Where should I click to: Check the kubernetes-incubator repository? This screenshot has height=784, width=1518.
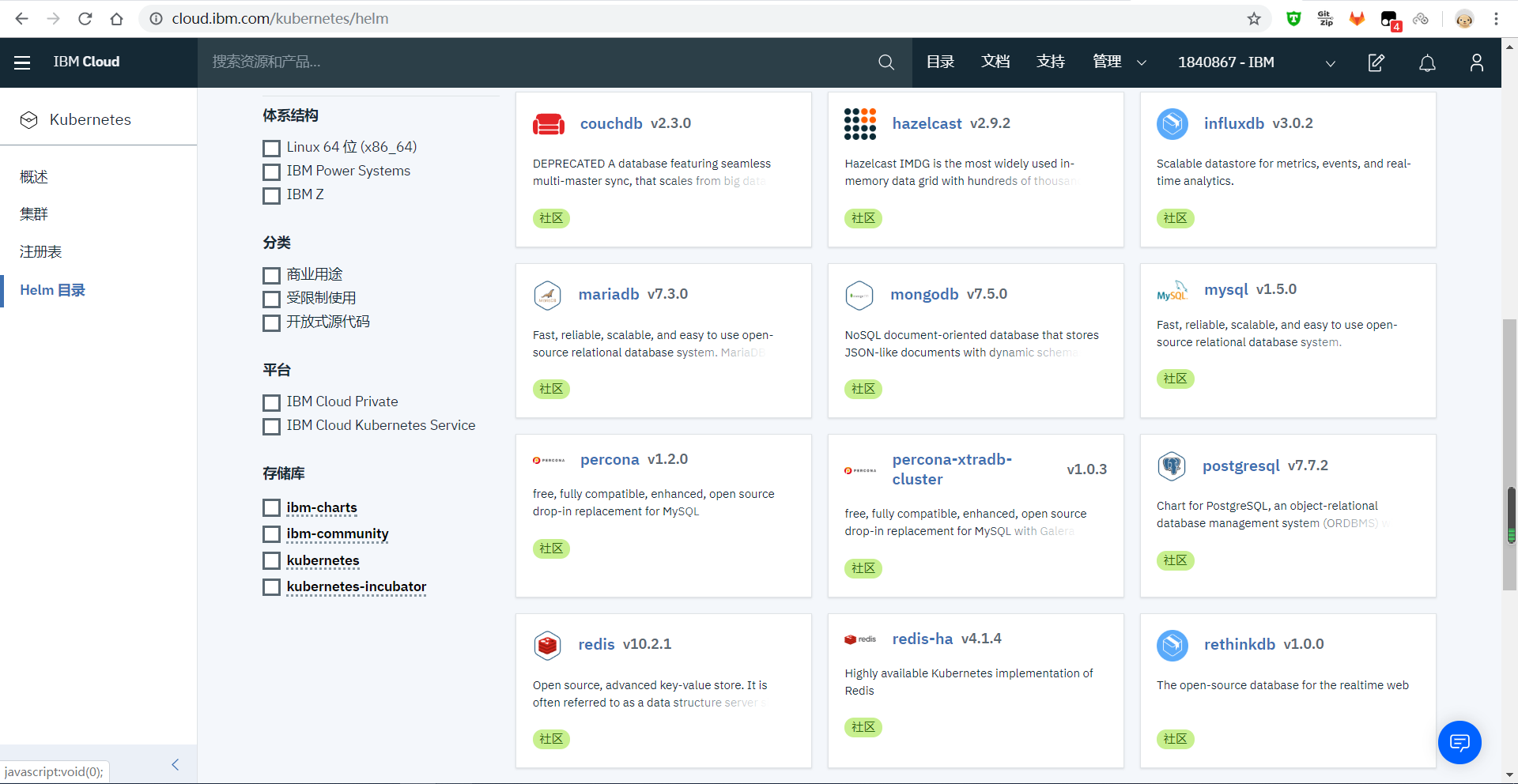coord(271,587)
